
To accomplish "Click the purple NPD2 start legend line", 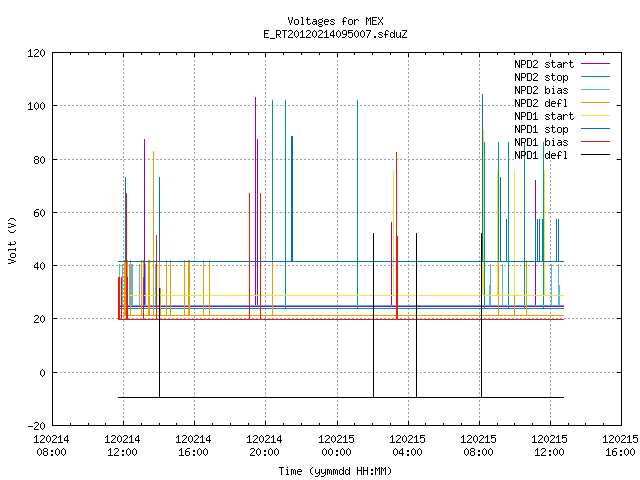I will (595, 64).
